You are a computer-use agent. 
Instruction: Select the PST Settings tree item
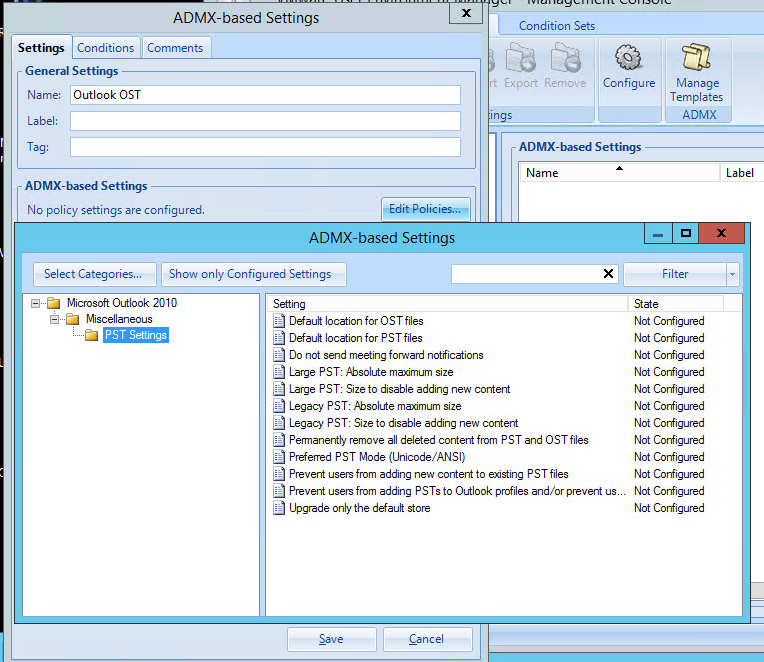136,335
